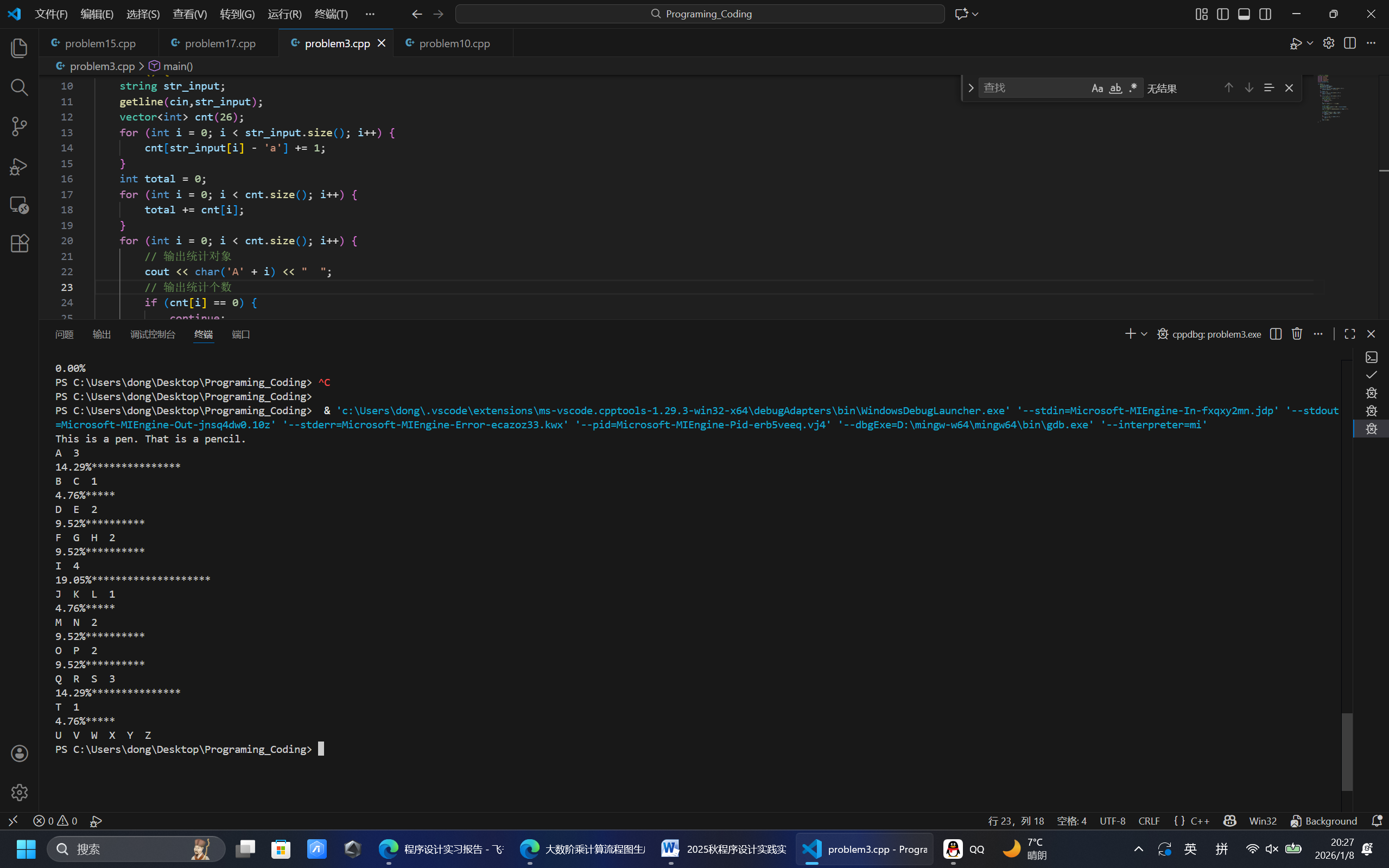This screenshot has height=868, width=1389.
Task: Open QQ from the Windows taskbar
Action: (x=963, y=849)
